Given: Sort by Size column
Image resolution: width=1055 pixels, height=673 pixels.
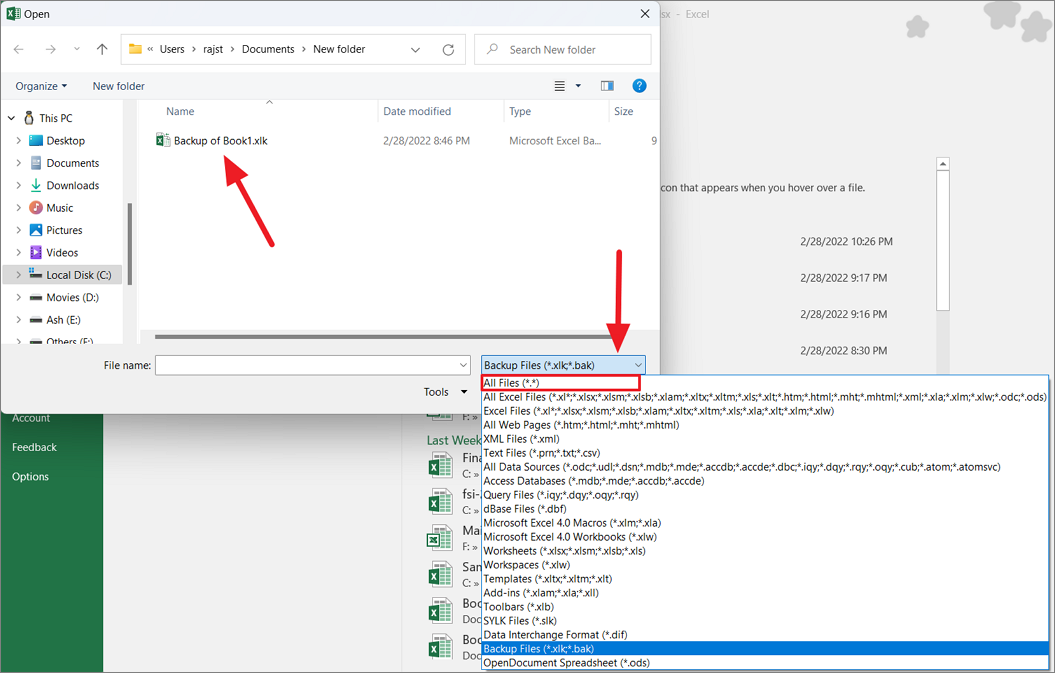Looking at the screenshot, I should pos(624,112).
